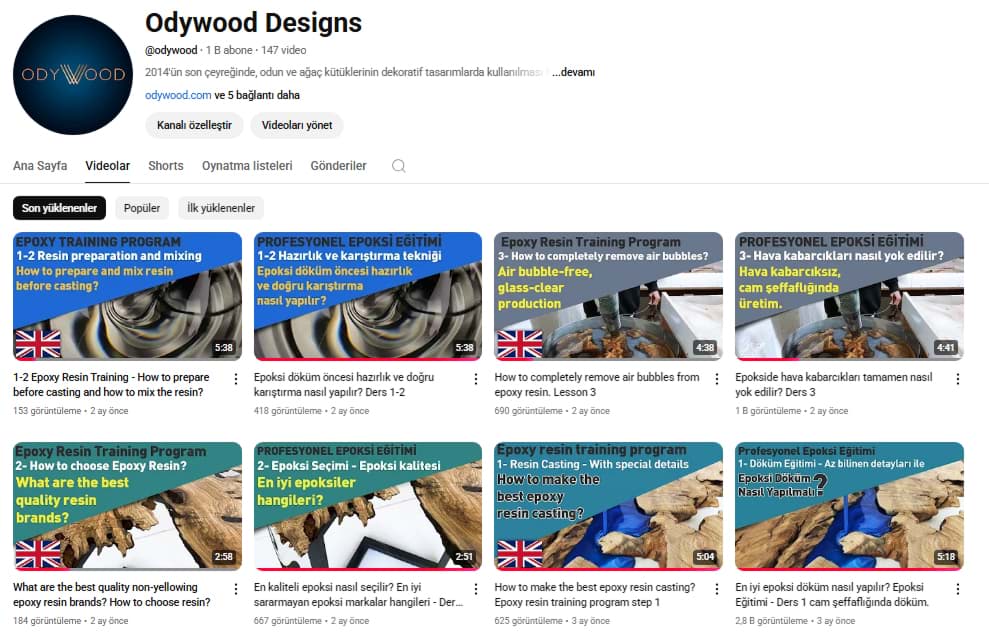Open thumbnail '3- Hava kabarcıkları nasıl yok edilir?'
989x635 pixels.
click(850, 296)
